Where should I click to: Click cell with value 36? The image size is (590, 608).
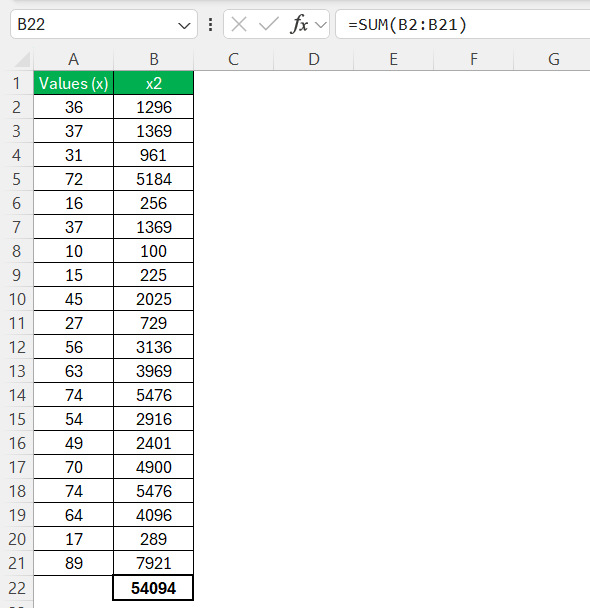(x=74, y=107)
